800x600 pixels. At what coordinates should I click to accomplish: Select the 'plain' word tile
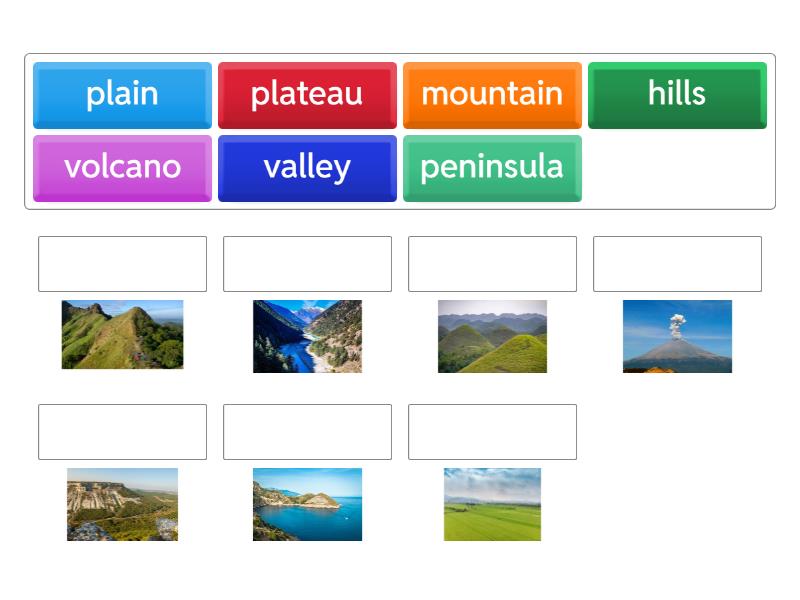pyautogui.click(x=122, y=95)
